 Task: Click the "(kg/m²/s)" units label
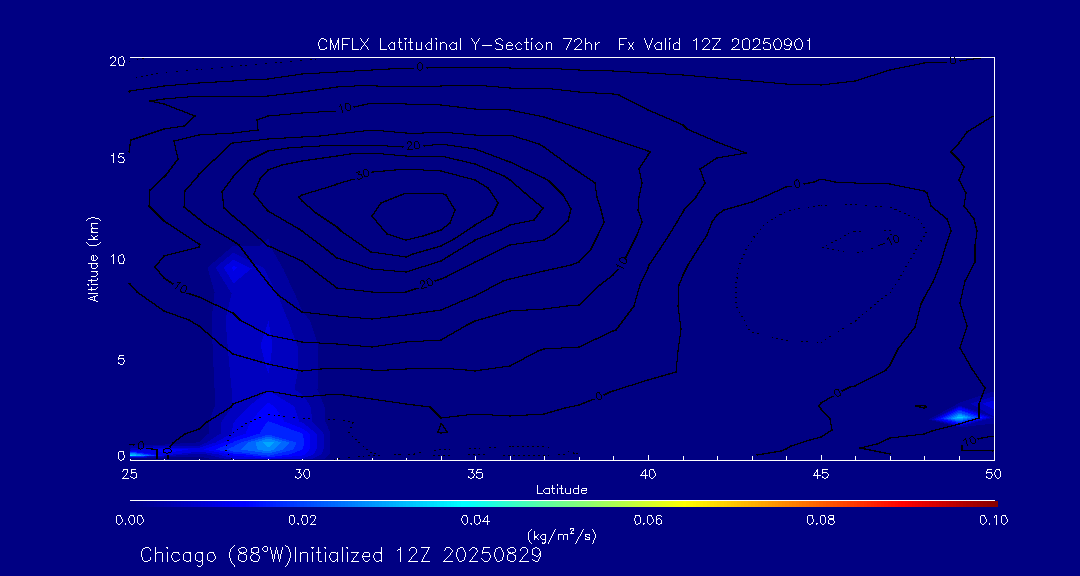pos(562,535)
